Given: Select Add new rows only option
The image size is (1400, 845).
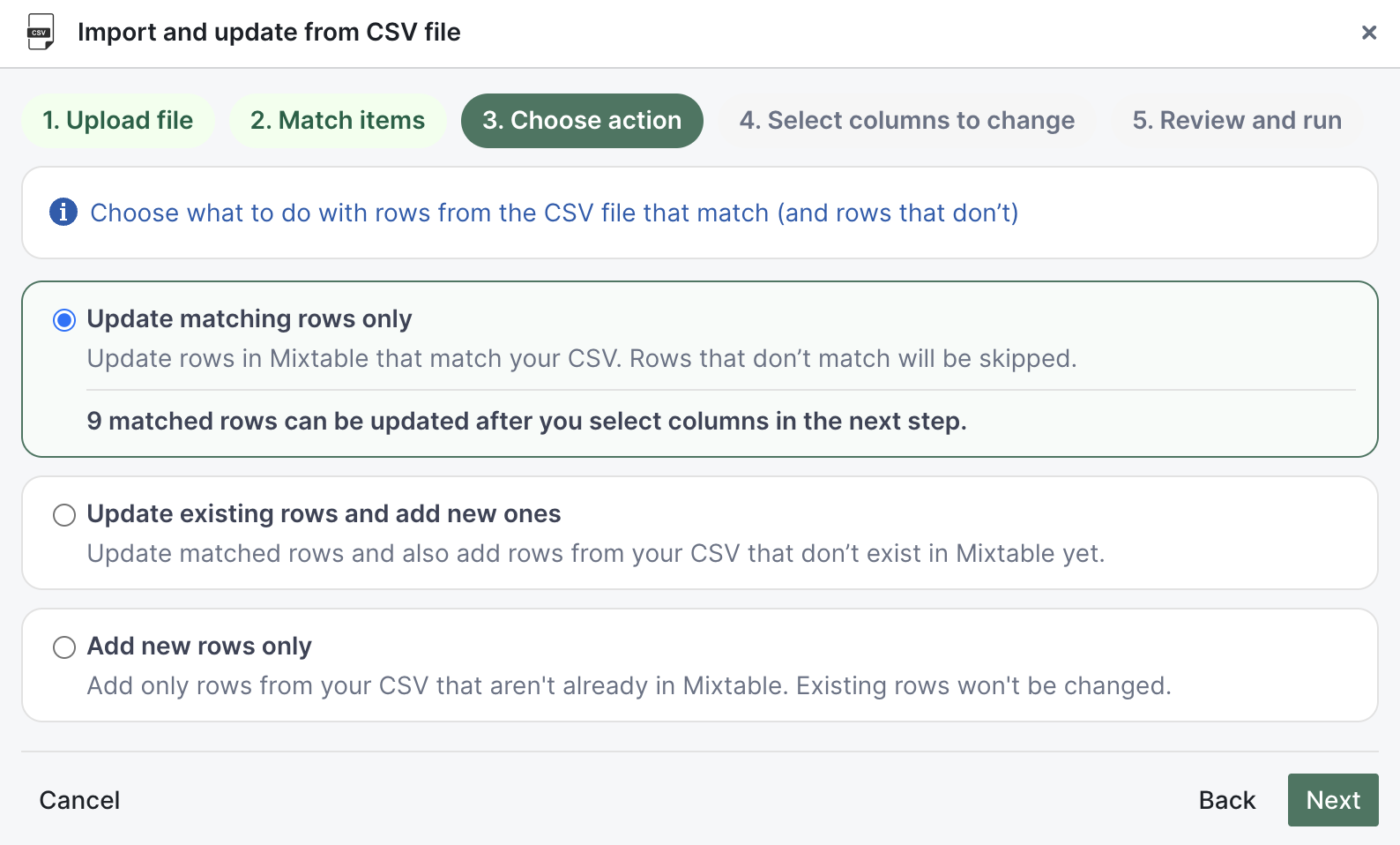Looking at the screenshot, I should click(63, 647).
